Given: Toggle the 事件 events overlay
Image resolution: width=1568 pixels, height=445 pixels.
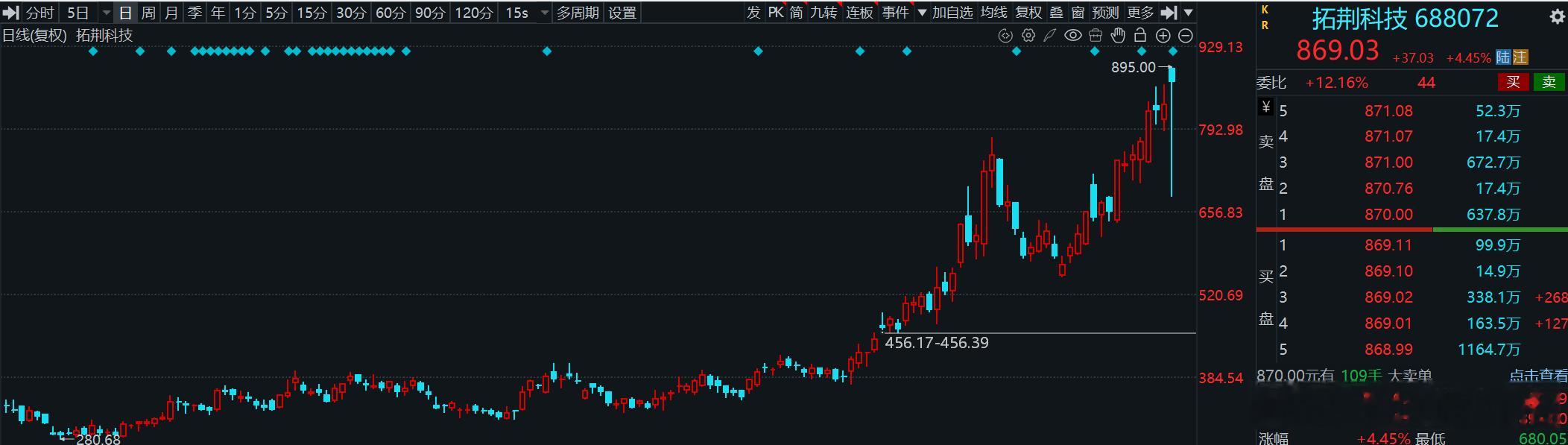Looking at the screenshot, I should click(x=894, y=13).
